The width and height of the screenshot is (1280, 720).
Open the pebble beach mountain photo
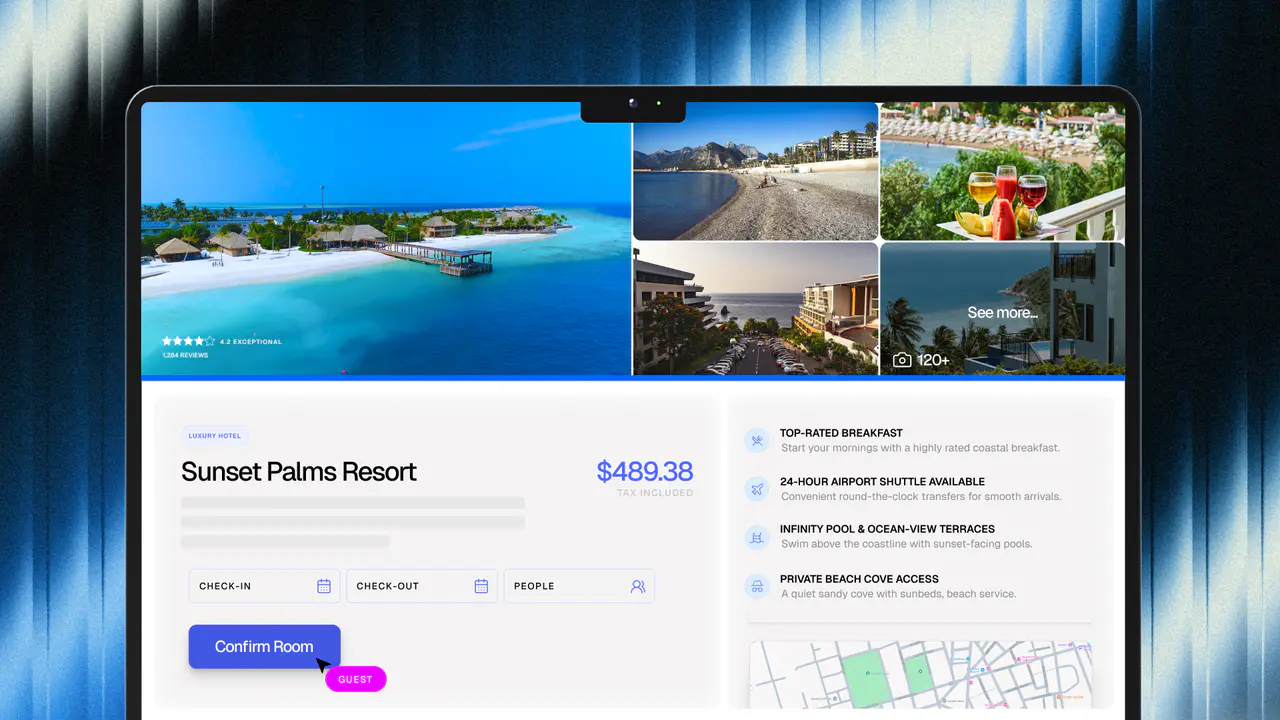[755, 171]
